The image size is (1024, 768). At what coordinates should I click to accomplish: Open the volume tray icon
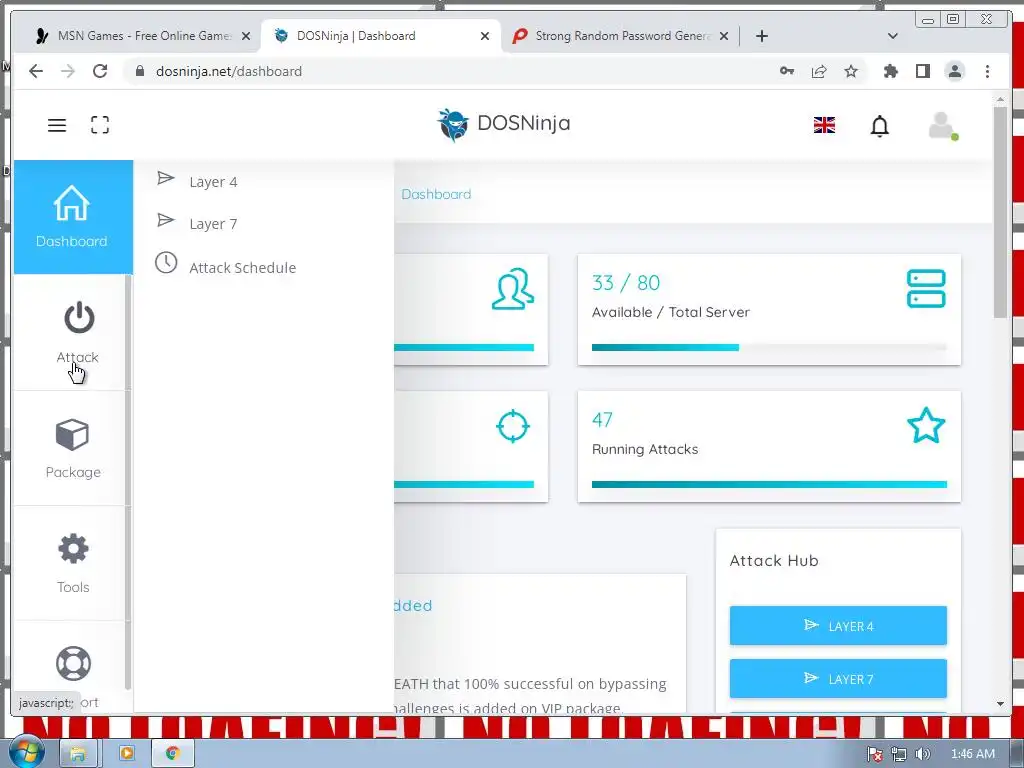coord(922,754)
